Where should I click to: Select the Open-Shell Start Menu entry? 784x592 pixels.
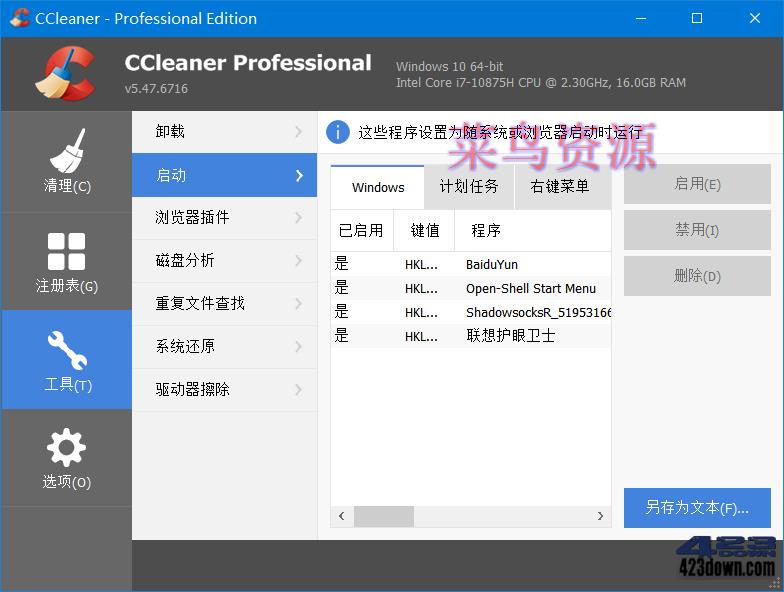[530, 289]
